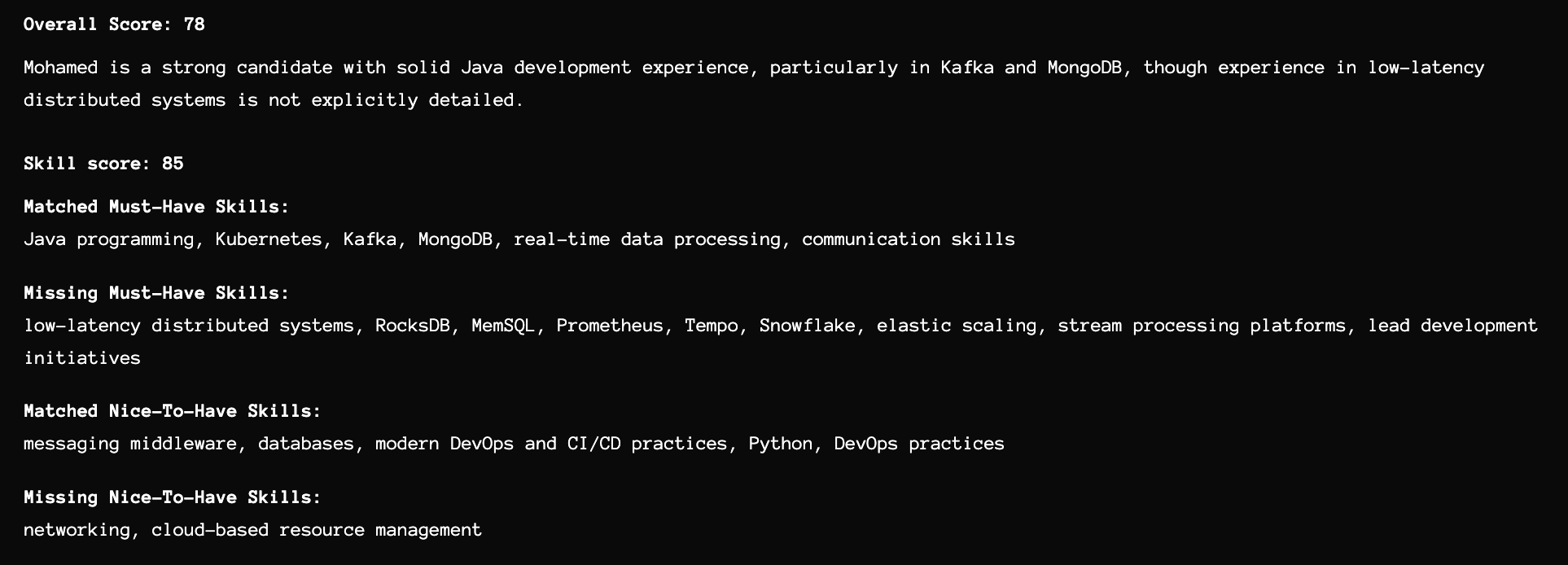Click the word Mohamed in the summary
Screen dimensions: 1568x565
[x=61, y=68]
